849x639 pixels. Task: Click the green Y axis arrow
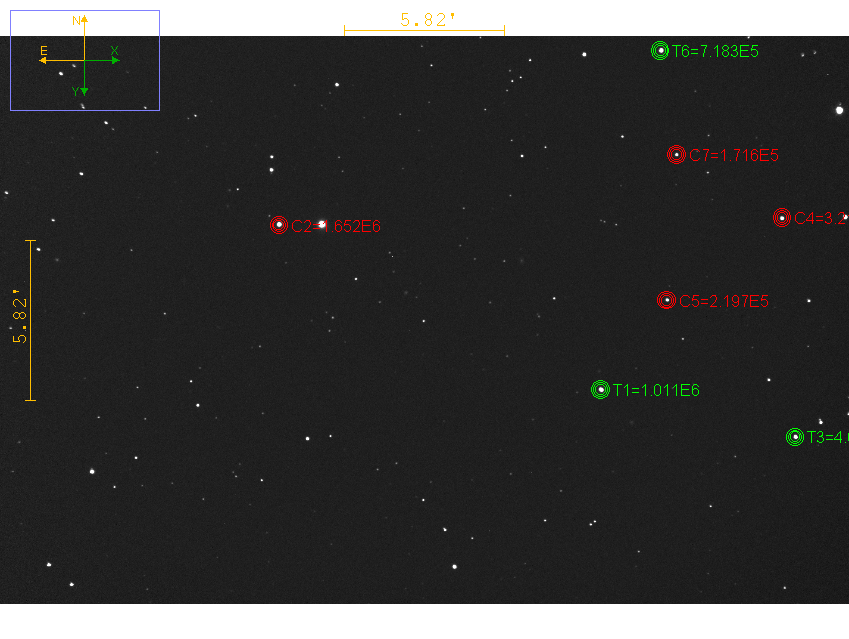pyautogui.click(x=85, y=90)
